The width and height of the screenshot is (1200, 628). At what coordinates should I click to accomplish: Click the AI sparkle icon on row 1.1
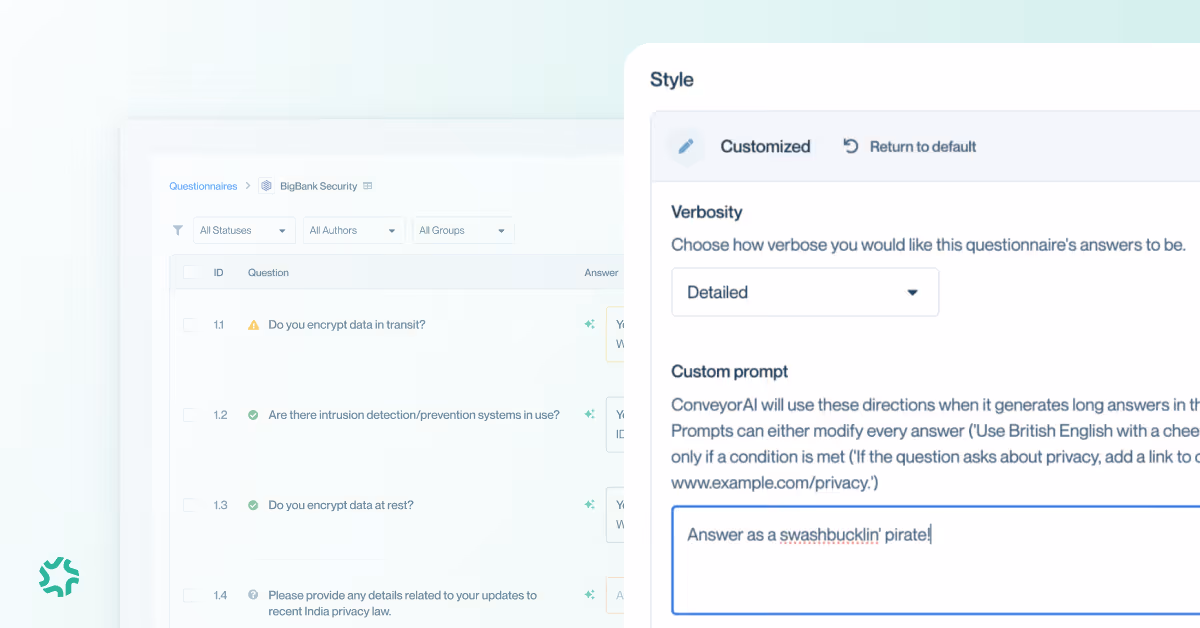tap(590, 325)
